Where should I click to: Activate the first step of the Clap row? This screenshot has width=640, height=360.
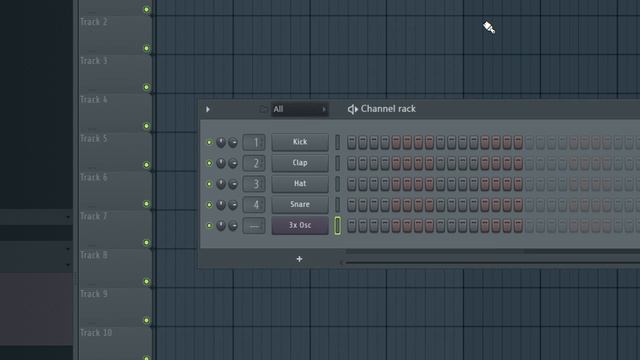pos(351,163)
